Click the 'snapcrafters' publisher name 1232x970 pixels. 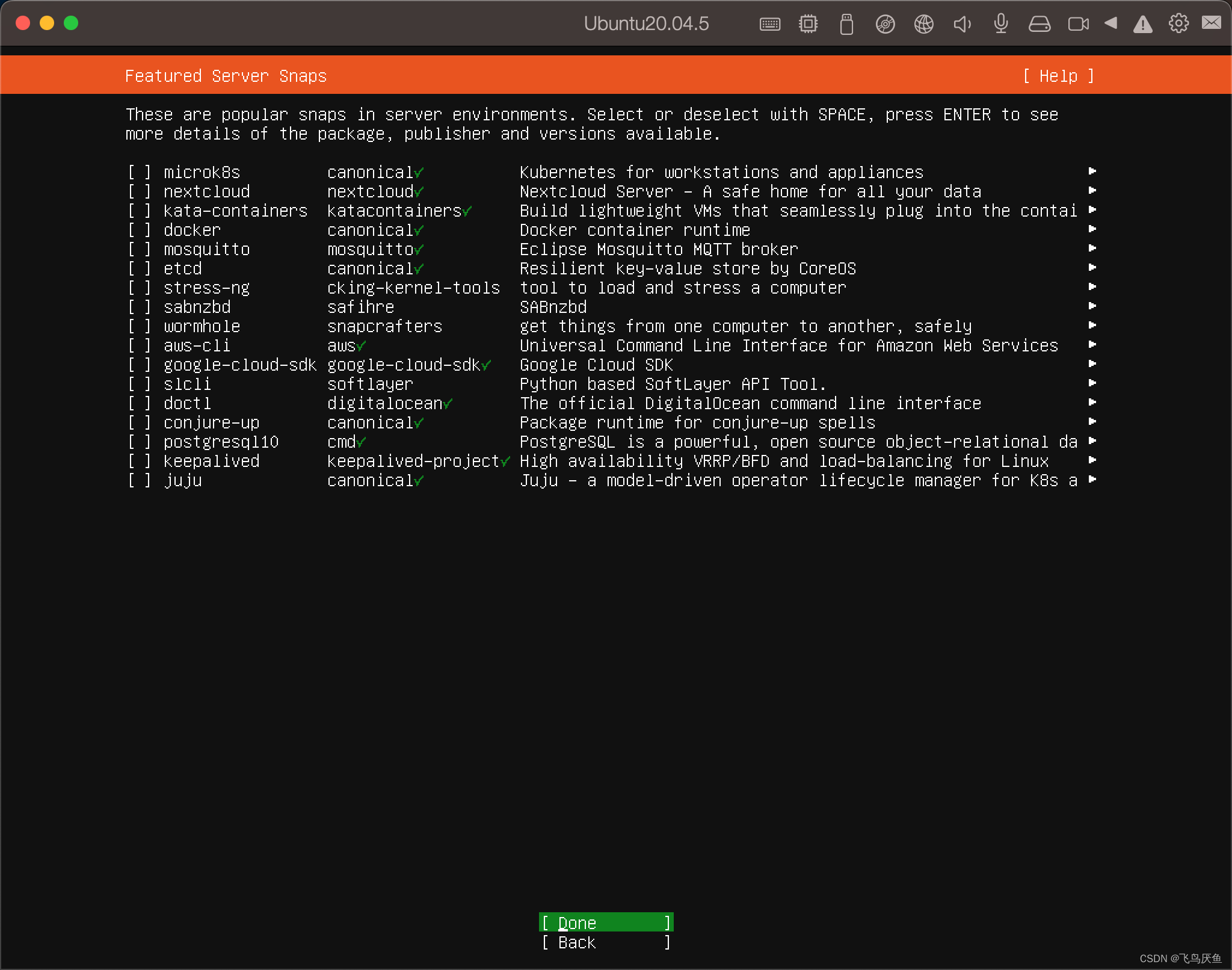385,327
